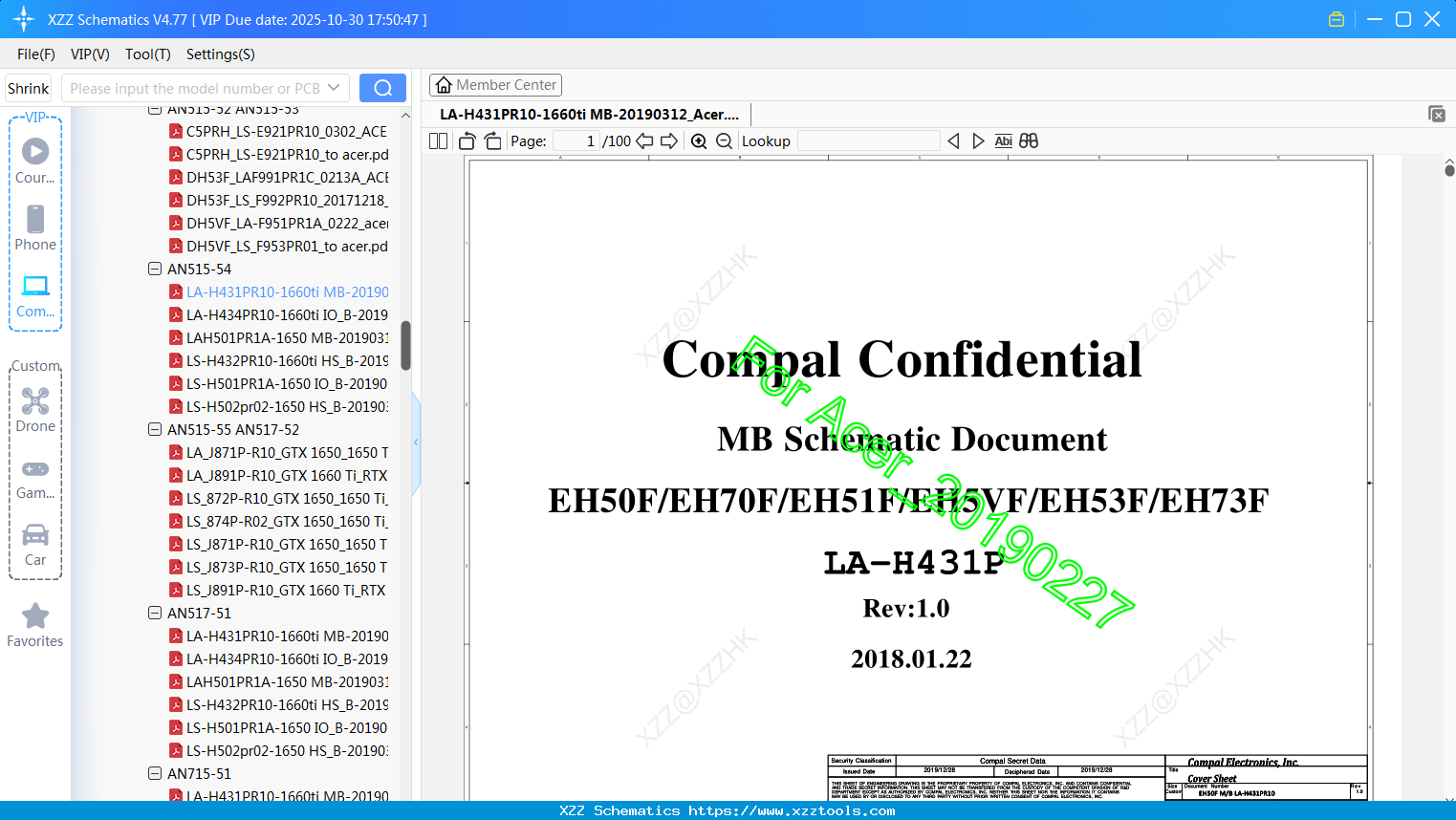
Task: Rotate the schematic page clockwise
Action: pyautogui.click(x=492, y=141)
